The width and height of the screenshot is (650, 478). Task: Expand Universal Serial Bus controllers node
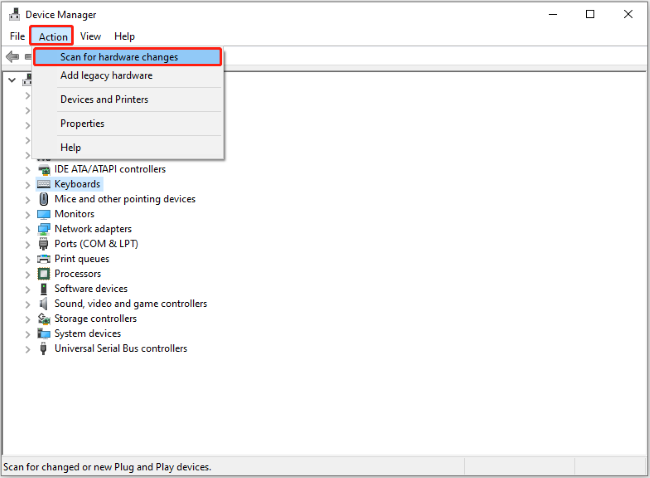(28, 349)
